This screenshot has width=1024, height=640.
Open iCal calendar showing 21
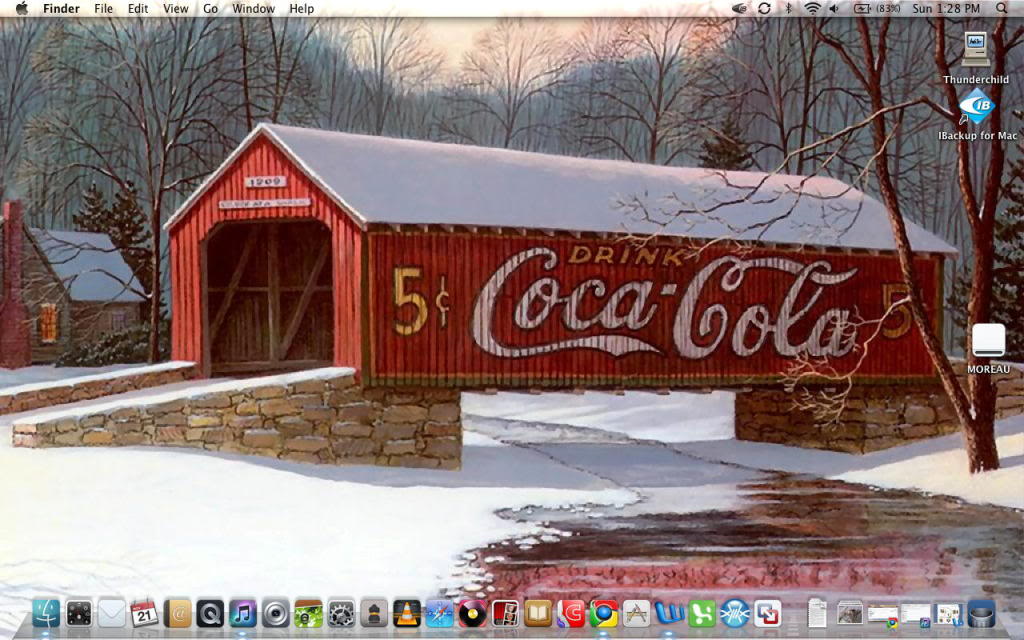pyautogui.click(x=144, y=614)
